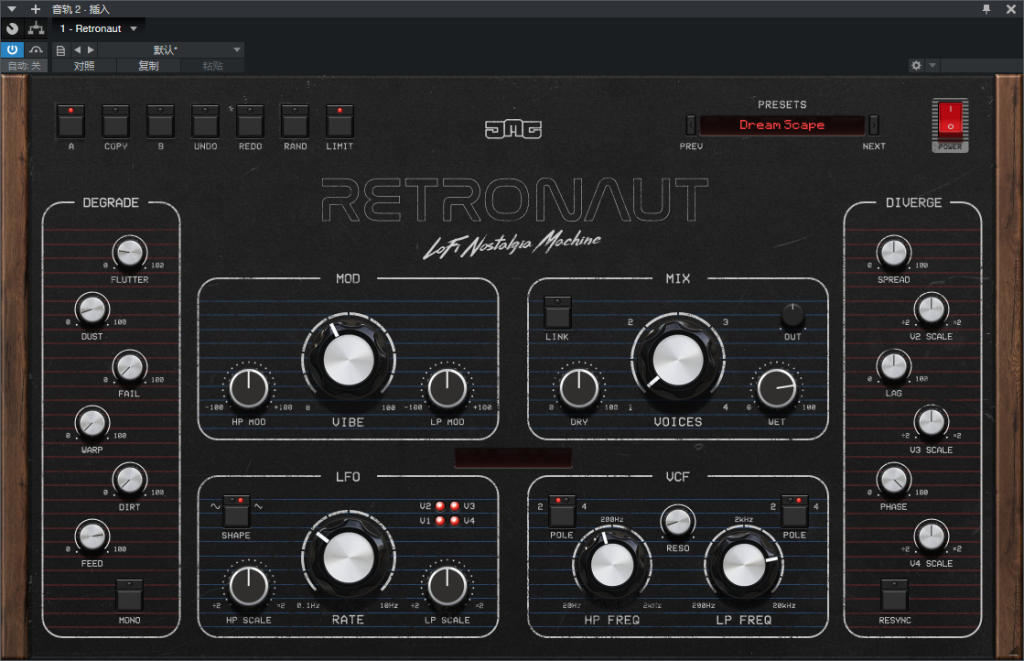Viewport: 1024px width, 661px height.
Task: Click the DIRT knob
Action: 129,479
